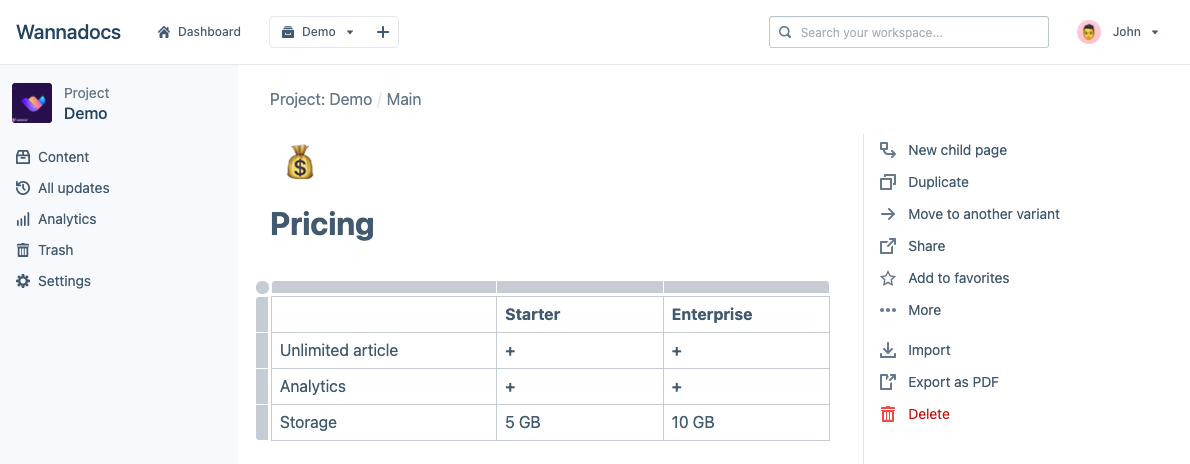The height and width of the screenshot is (464, 1190).
Task: Click the New child page icon
Action: click(x=887, y=150)
